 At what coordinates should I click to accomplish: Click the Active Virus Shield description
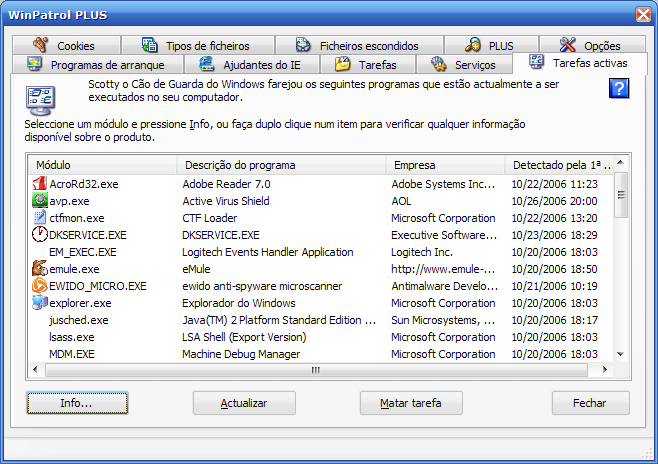226,201
